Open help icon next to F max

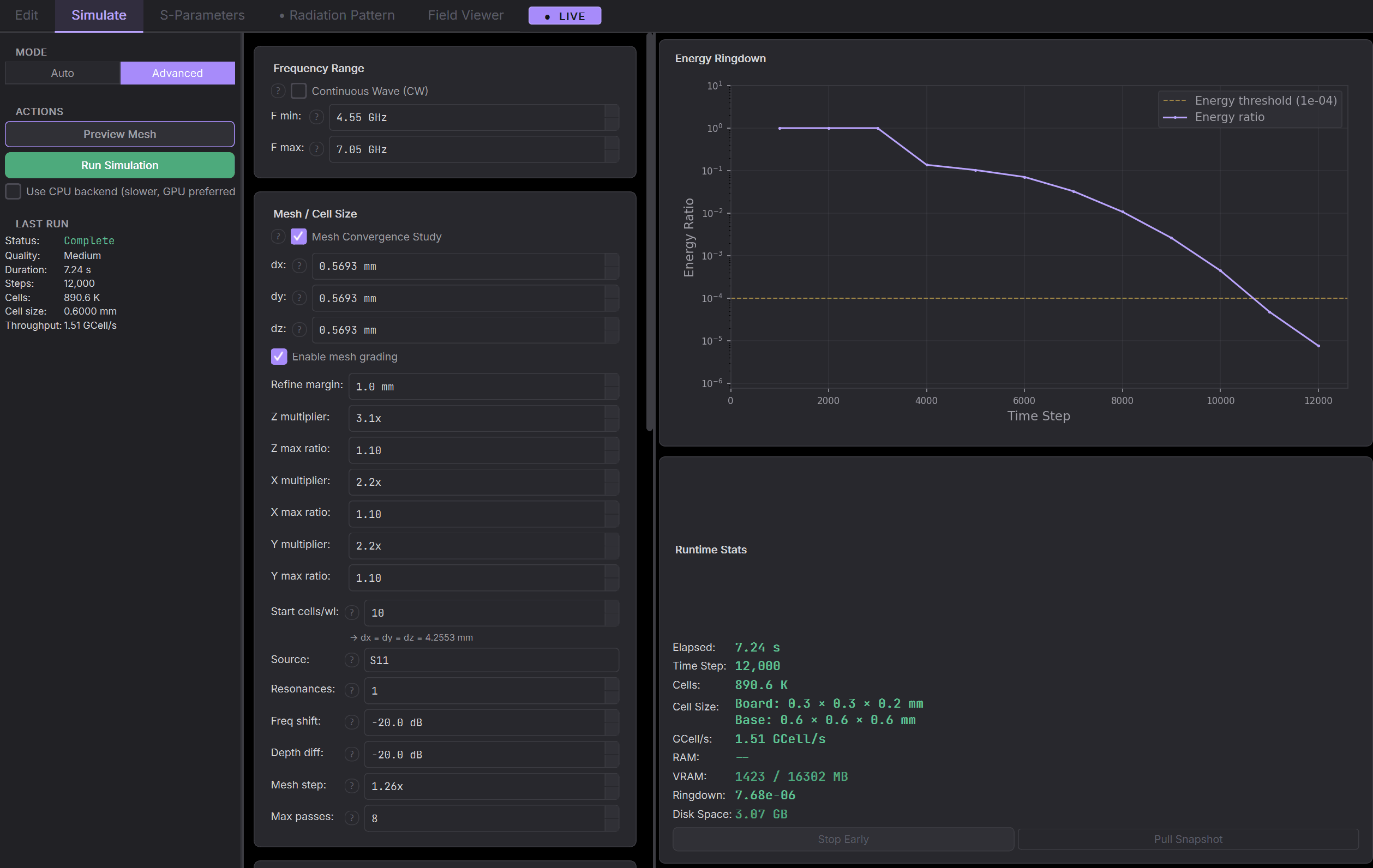coord(316,149)
